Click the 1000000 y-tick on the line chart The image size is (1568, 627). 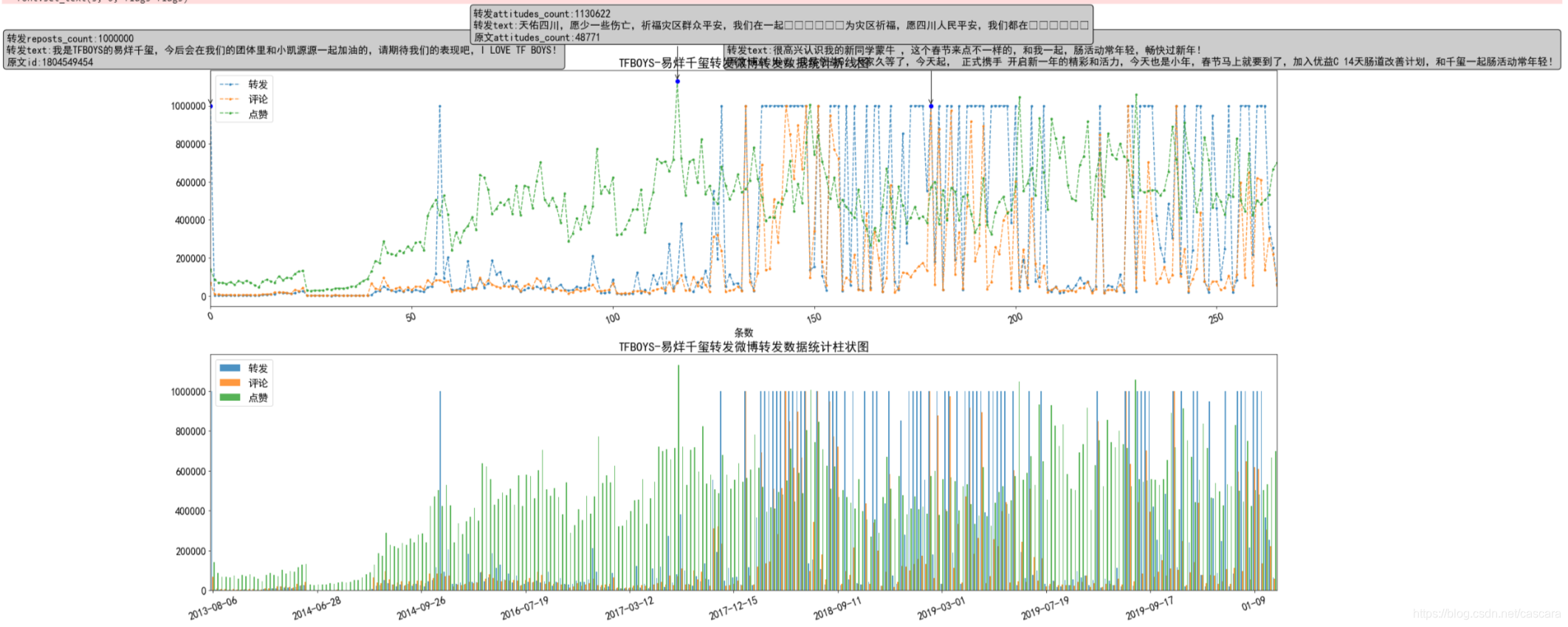click(188, 106)
